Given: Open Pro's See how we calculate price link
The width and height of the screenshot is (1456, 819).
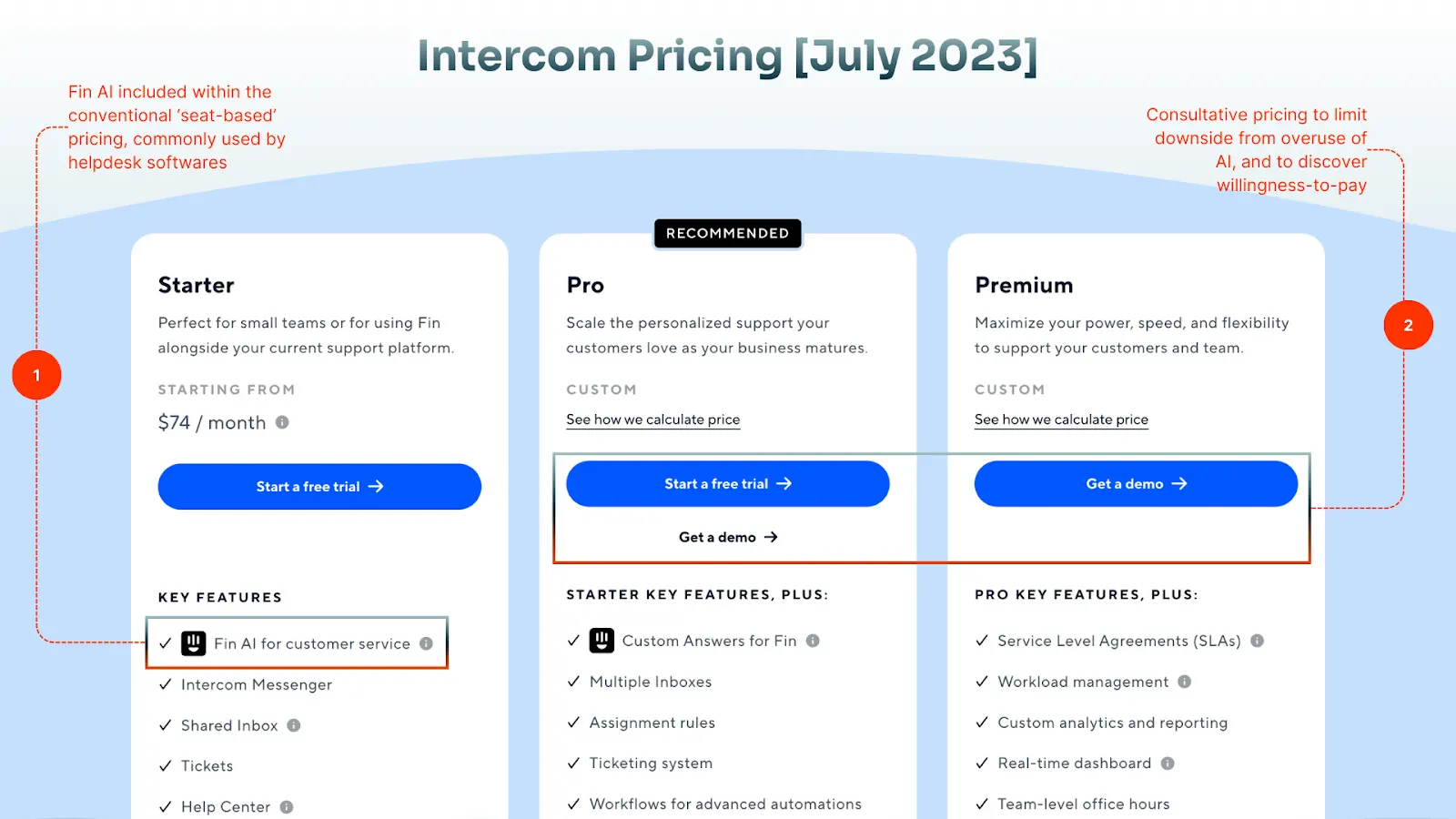Looking at the screenshot, I should coord(652,420).
